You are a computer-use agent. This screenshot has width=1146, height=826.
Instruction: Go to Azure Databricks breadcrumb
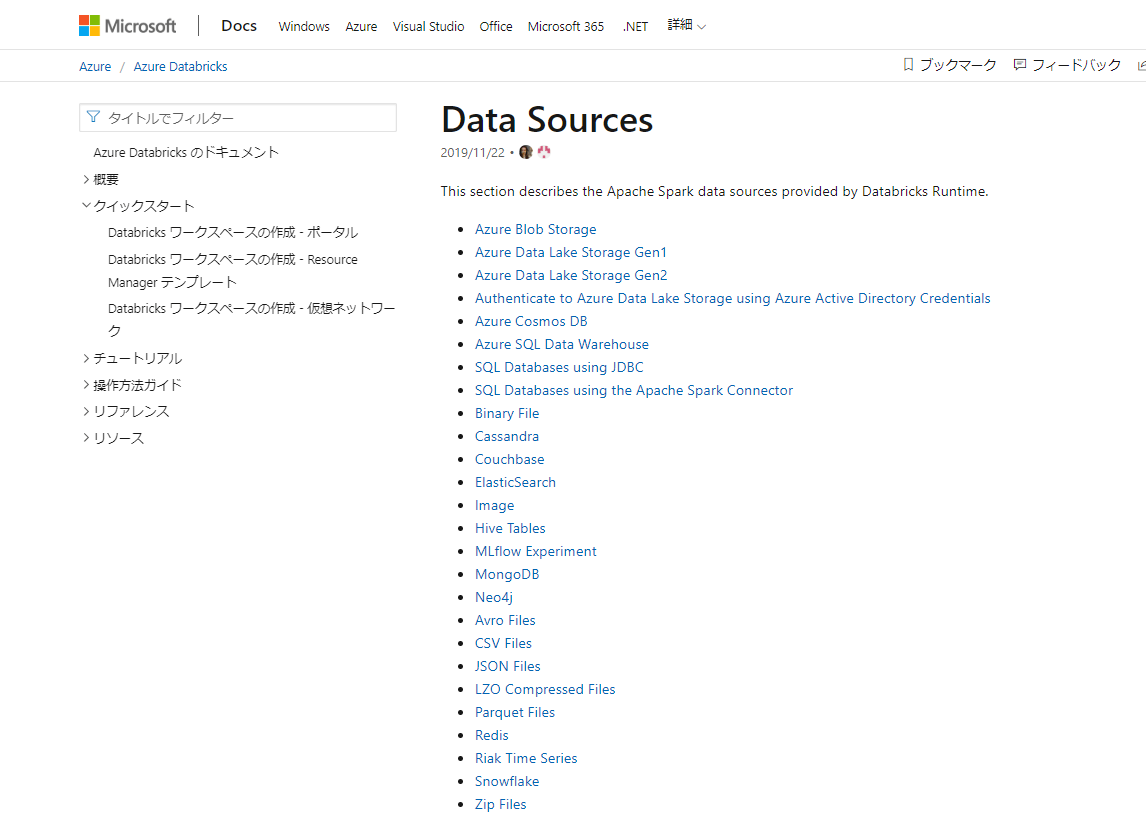click(180, 67)
